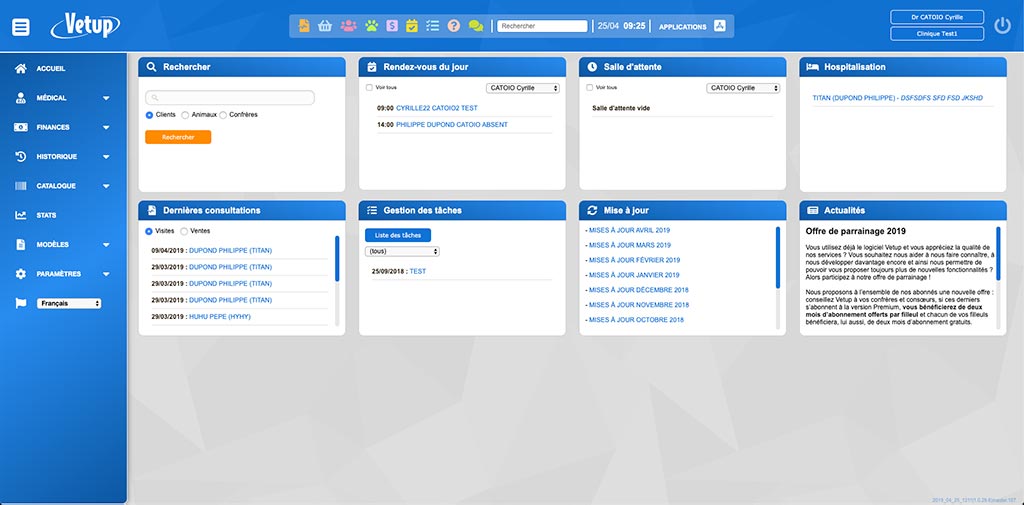Click the orange Rechercher button
1024x505 pixels.
pos(178,137)
